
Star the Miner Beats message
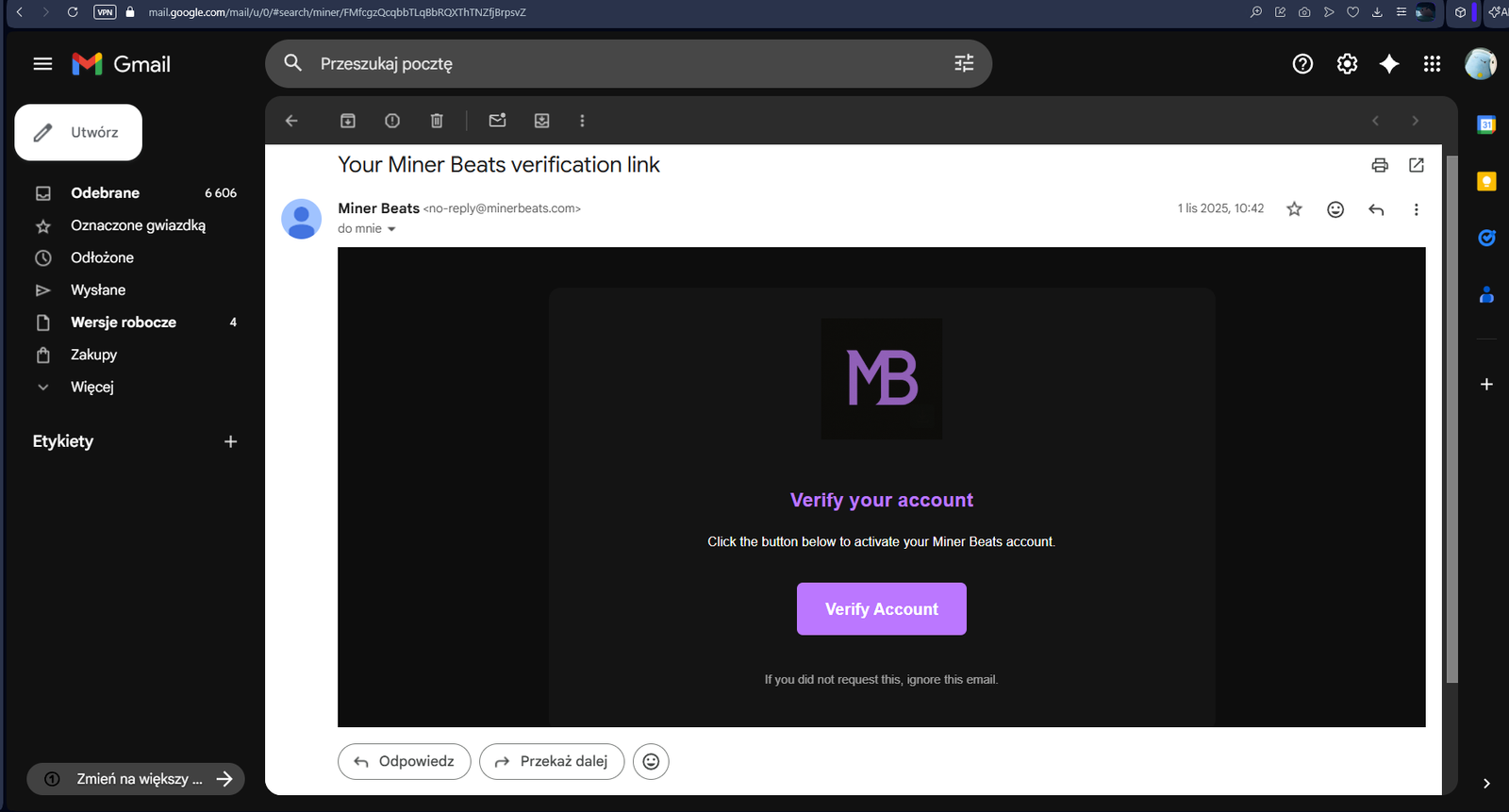(1294, 209)
